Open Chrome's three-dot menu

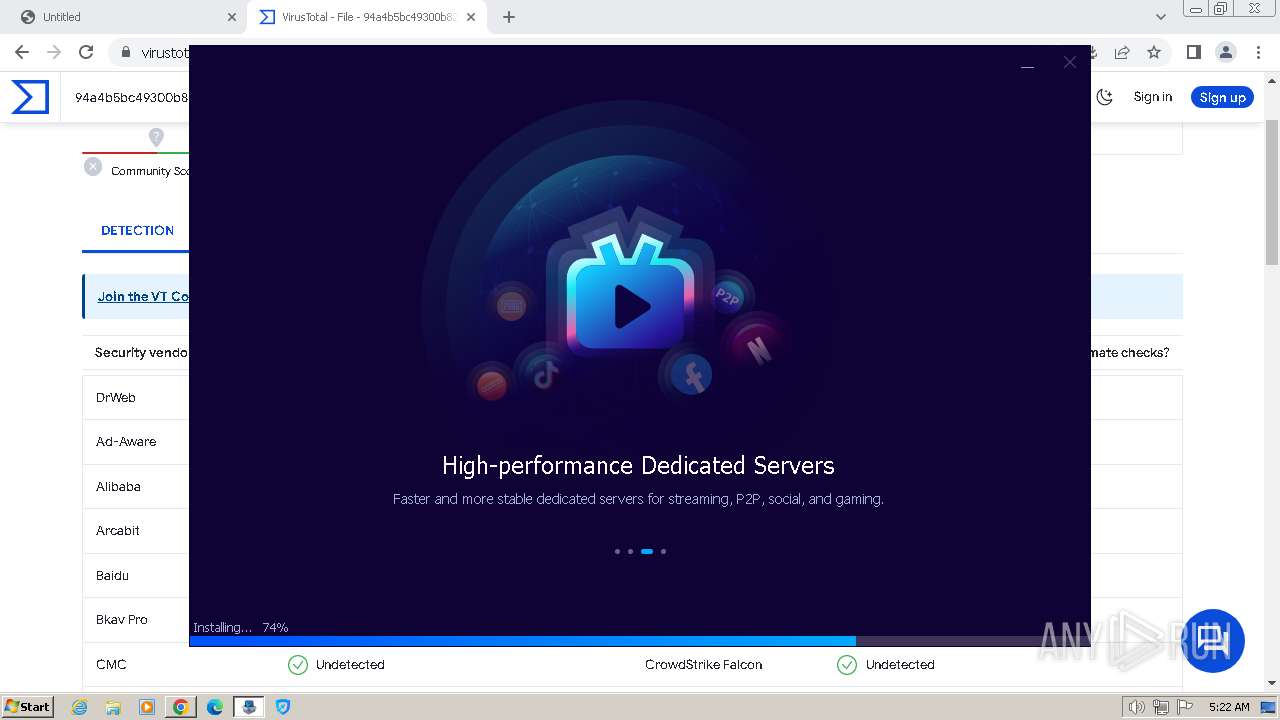coord(1257,52)
